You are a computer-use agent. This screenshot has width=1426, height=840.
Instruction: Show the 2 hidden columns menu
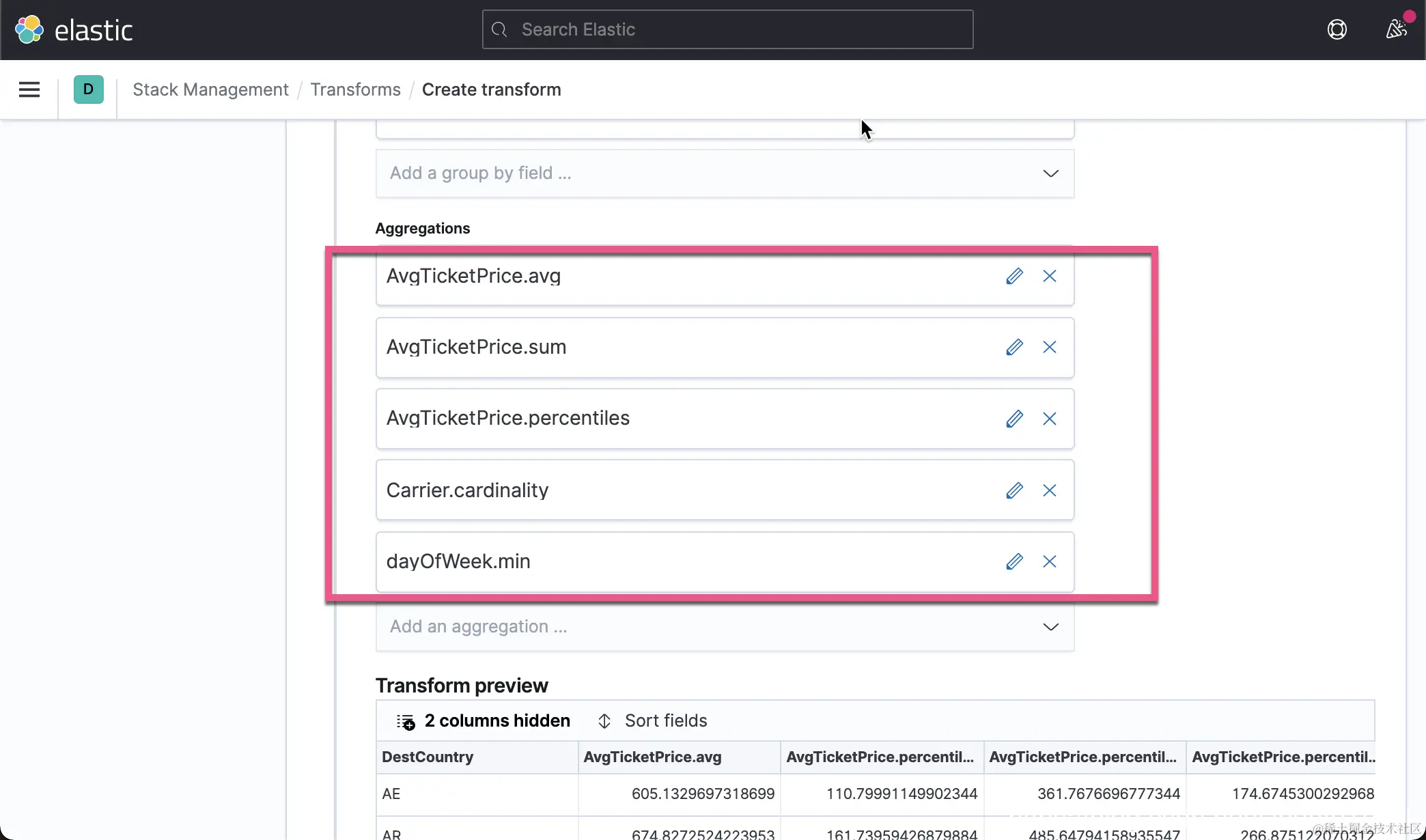tap(484, 721)
